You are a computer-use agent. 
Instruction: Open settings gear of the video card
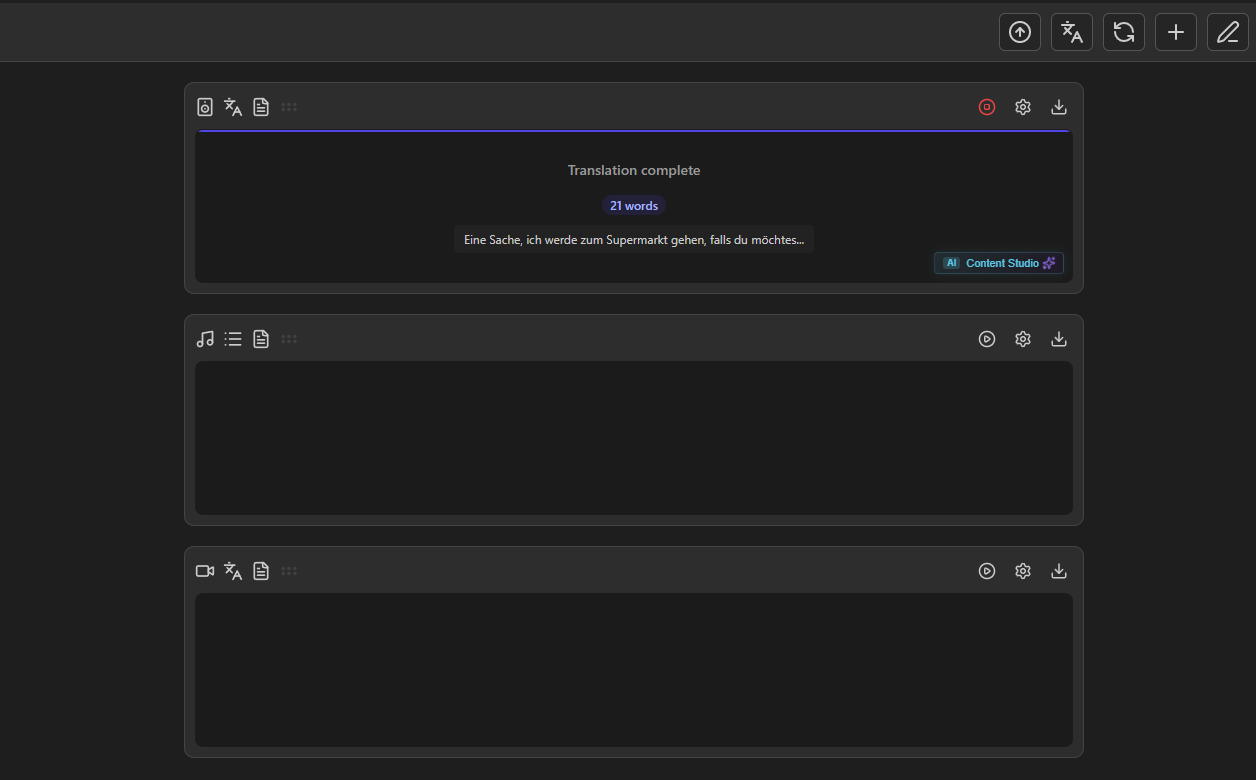click(x=1023, y=571)
